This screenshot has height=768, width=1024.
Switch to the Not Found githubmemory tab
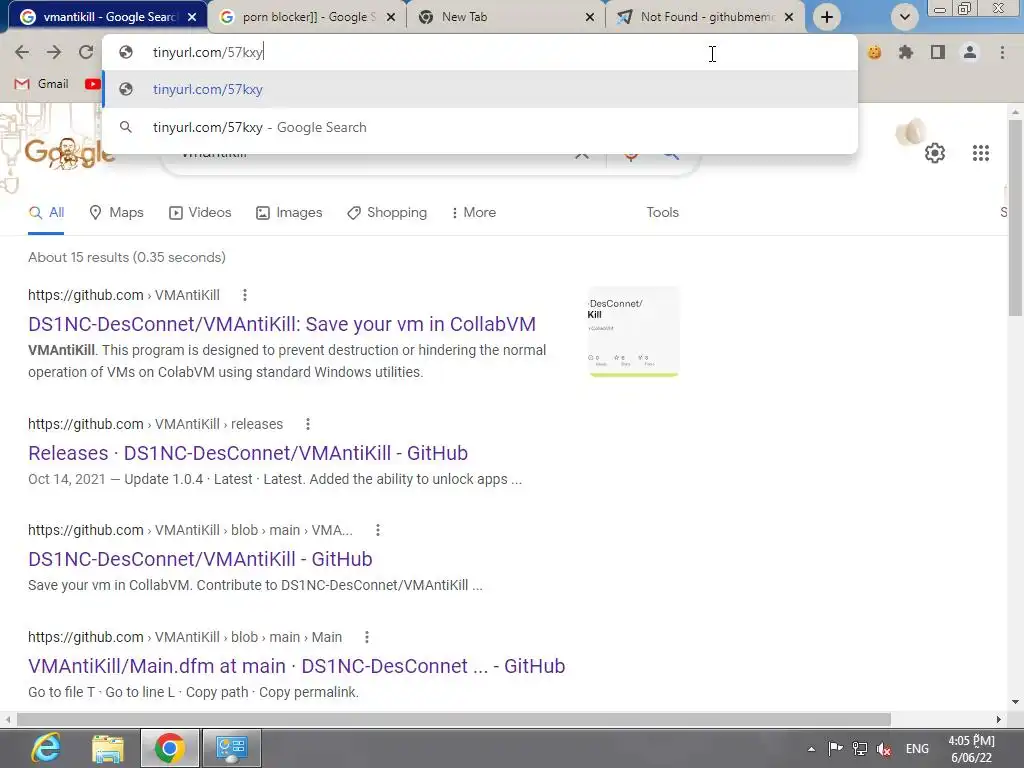pyautogui.click(x=705, y=17)
